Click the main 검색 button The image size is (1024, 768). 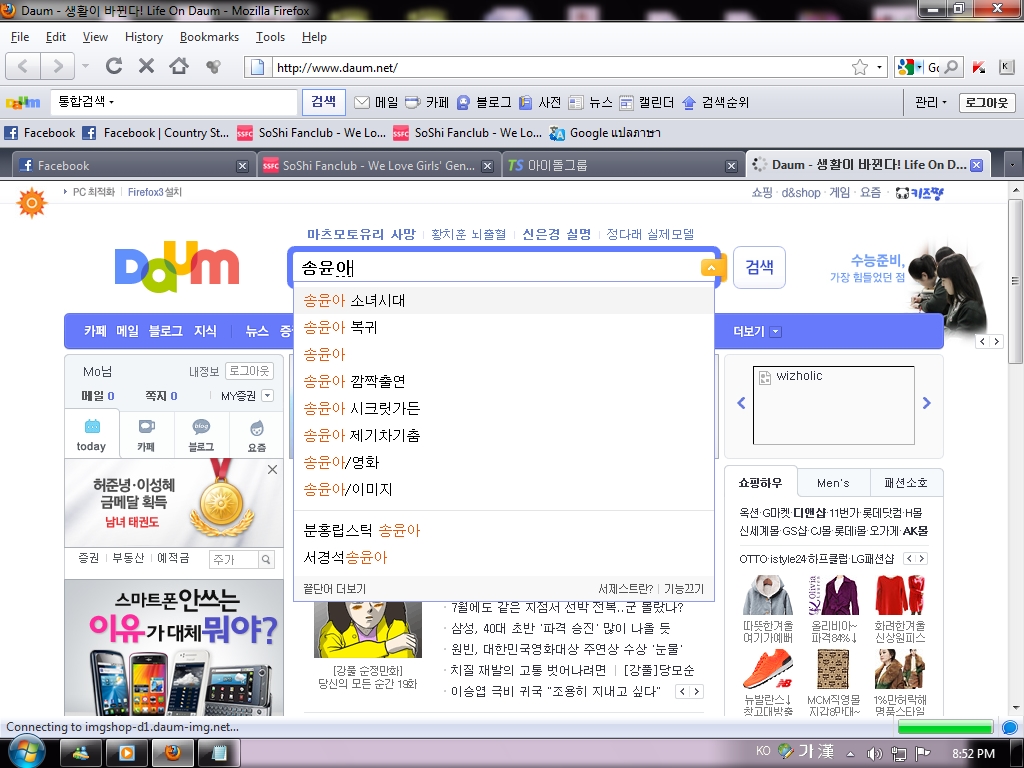(x=760, y=267)
